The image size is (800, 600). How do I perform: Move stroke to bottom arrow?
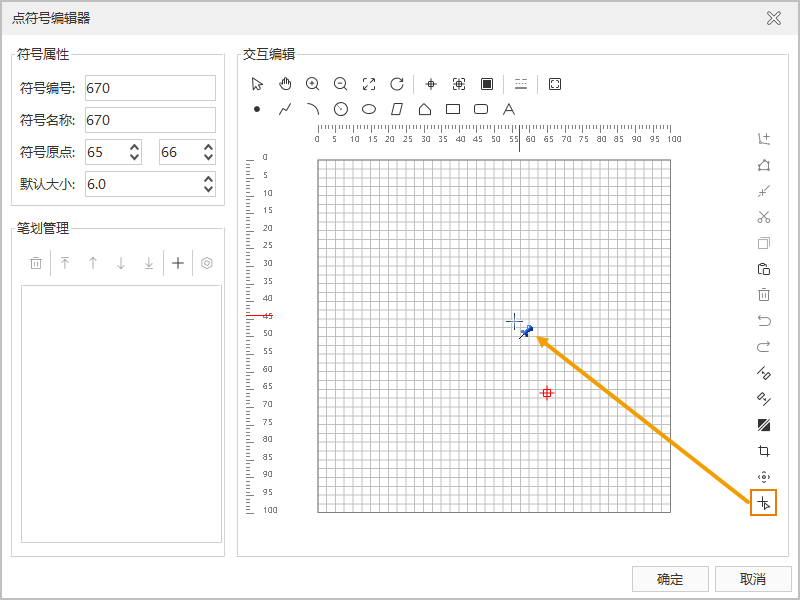[x=149, y=263]
